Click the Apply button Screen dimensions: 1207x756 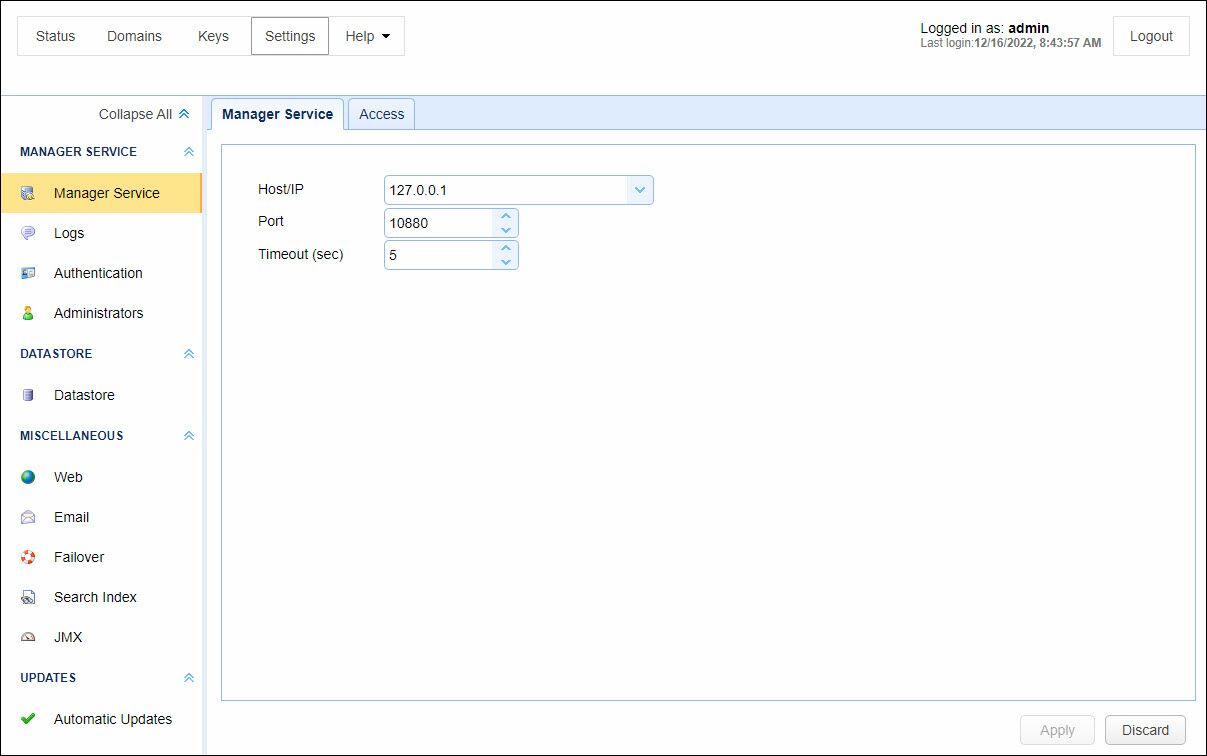(1057, 730)
